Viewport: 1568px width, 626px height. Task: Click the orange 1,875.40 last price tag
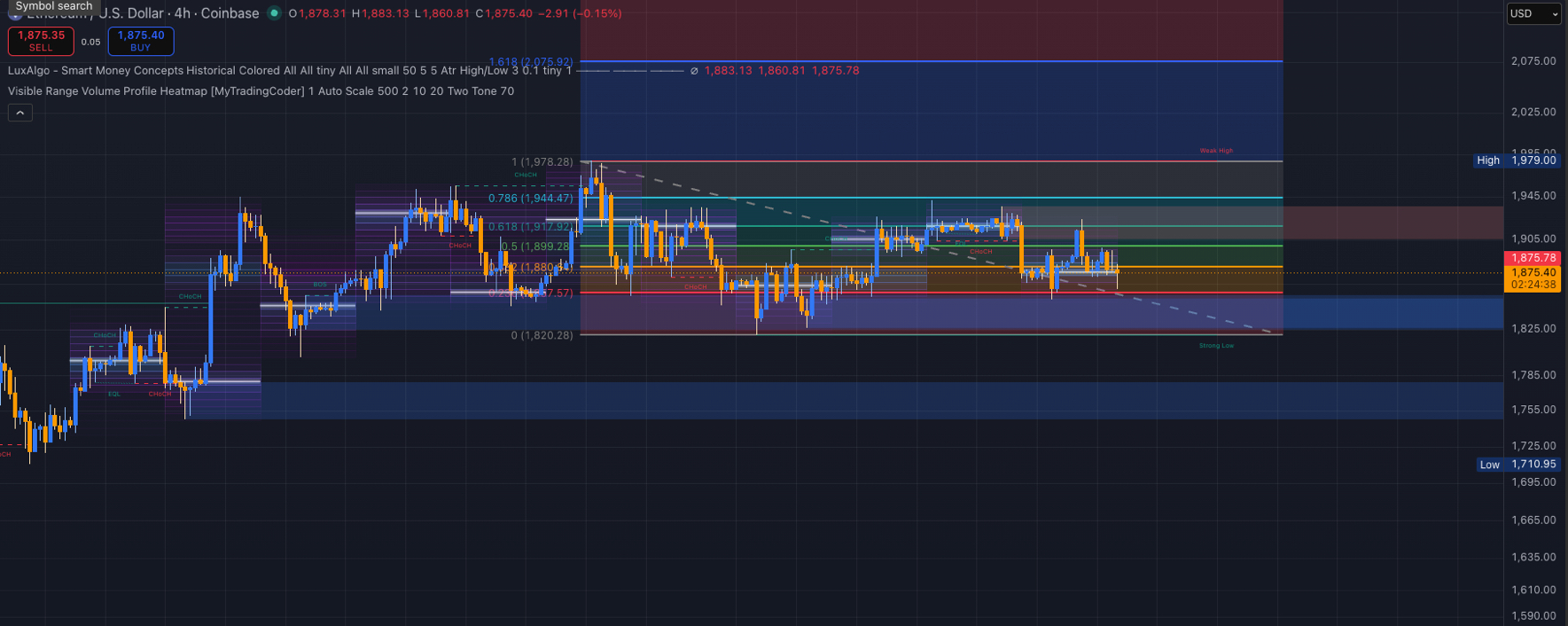click(x=1533, y=272)
